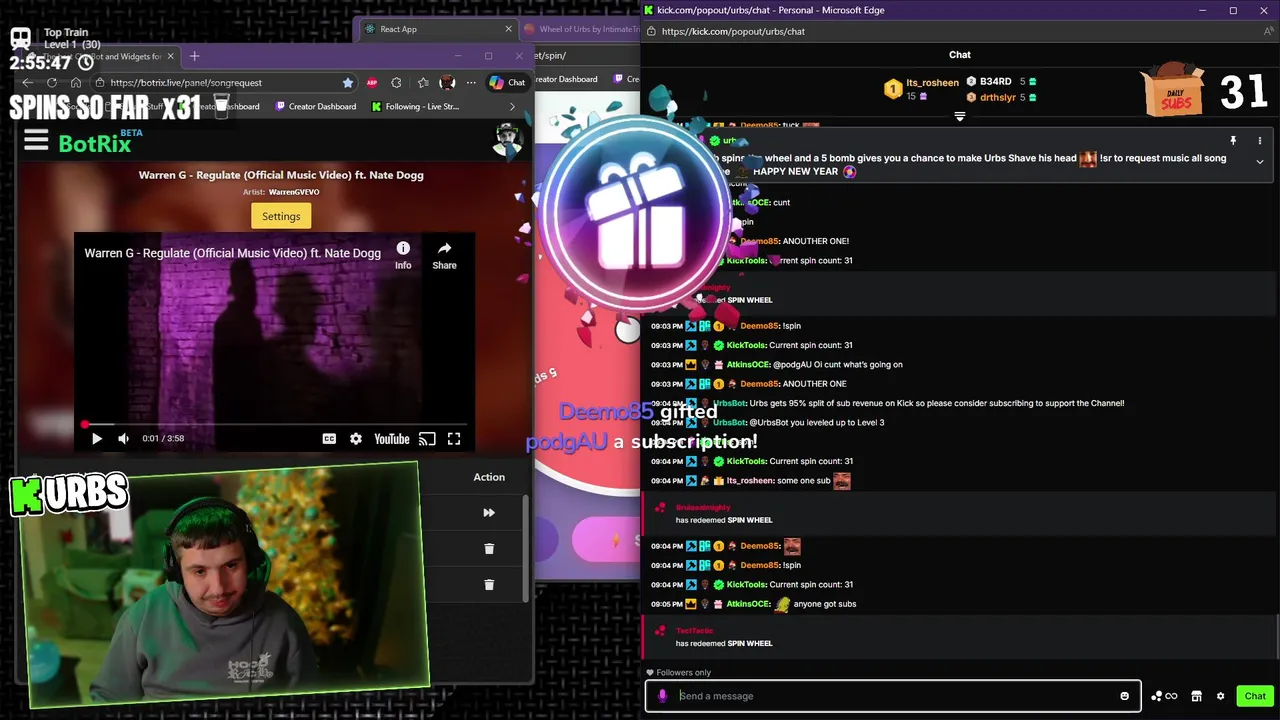The image size is (1280, 720).
Task: Skip current song with fast-forward icon
Action: [489, 513]
